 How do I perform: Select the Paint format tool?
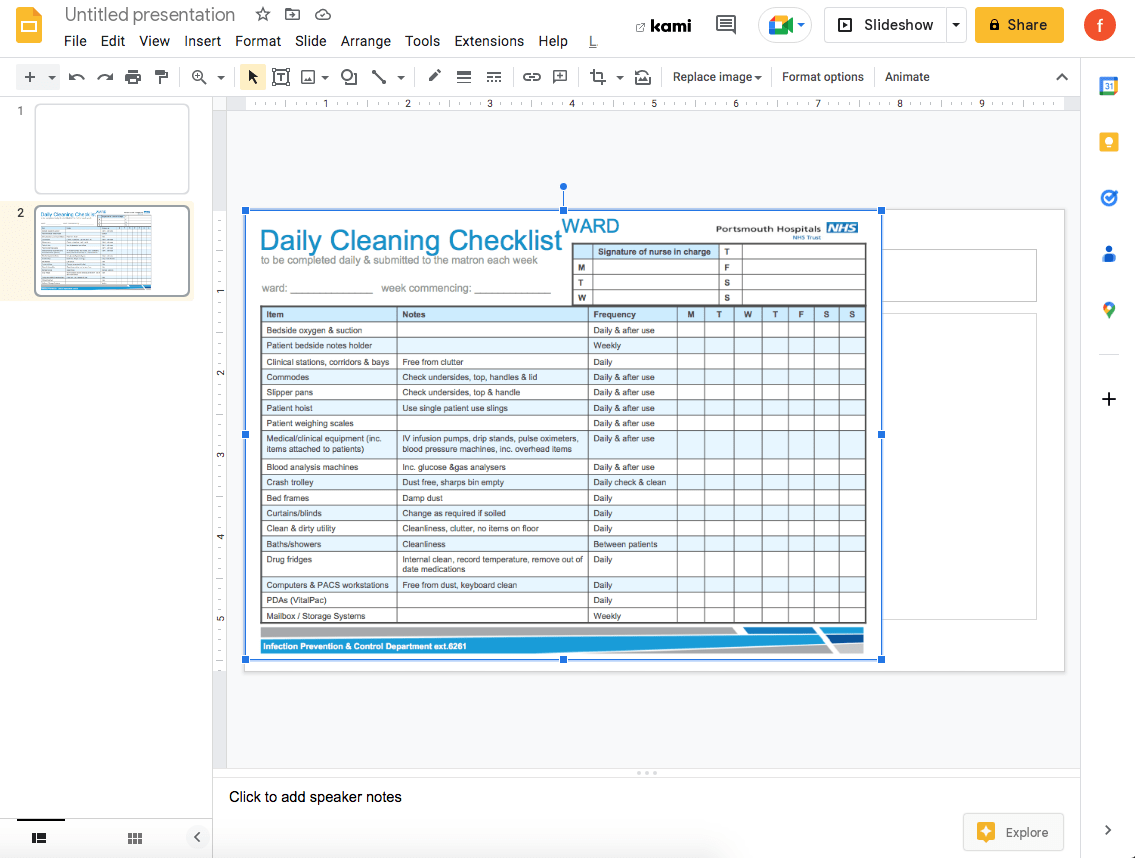coord(161,76)
